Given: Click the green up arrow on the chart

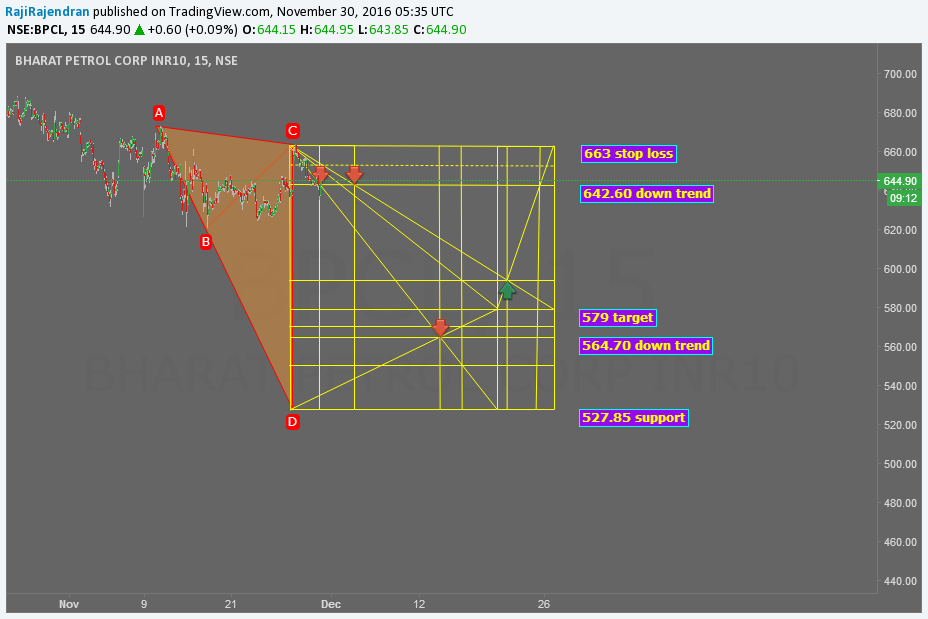Looking at the screenshot, I should click(x=507, y=290).
